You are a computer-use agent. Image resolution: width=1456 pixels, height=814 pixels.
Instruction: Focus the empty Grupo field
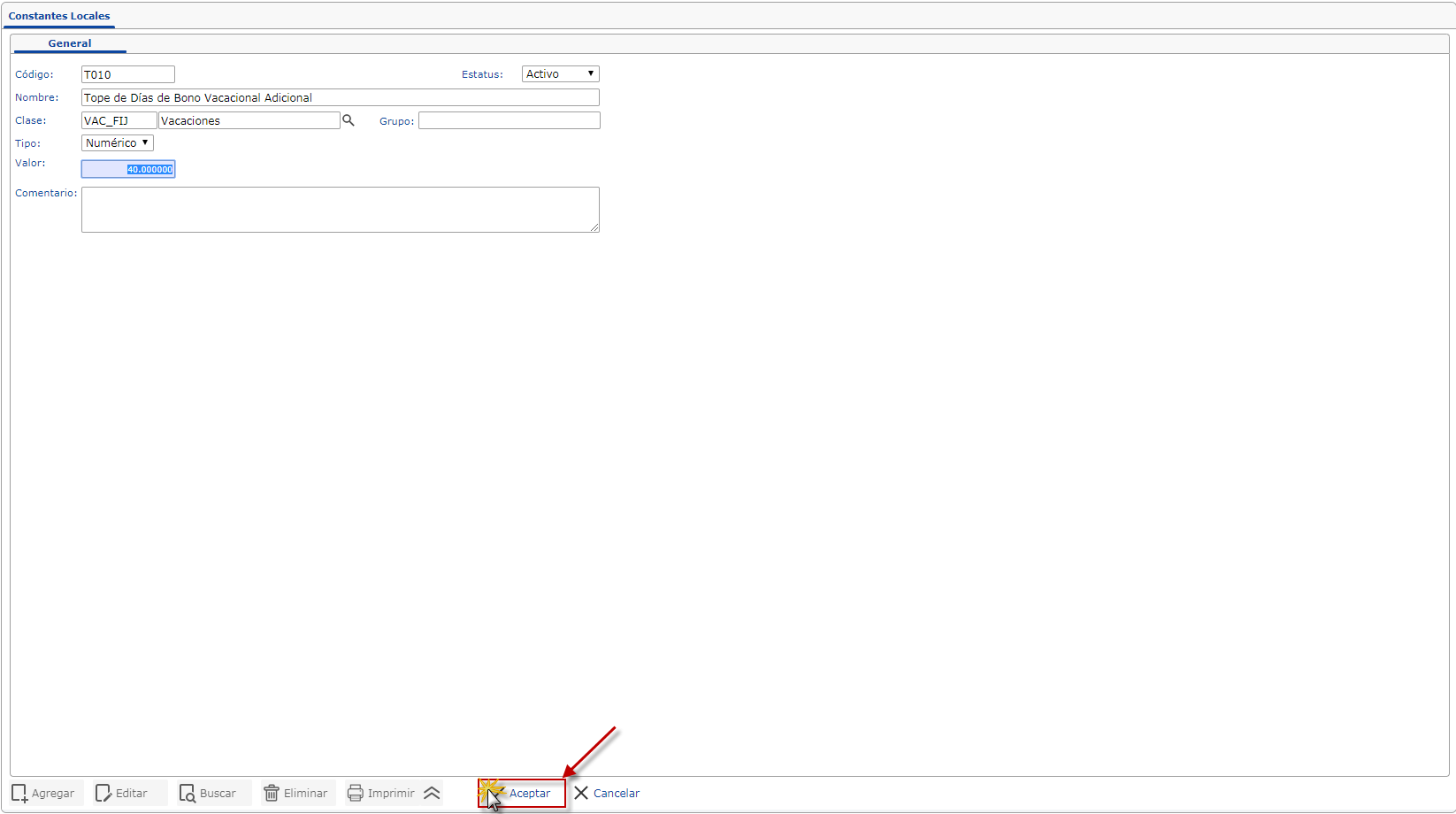click(510, 120)
